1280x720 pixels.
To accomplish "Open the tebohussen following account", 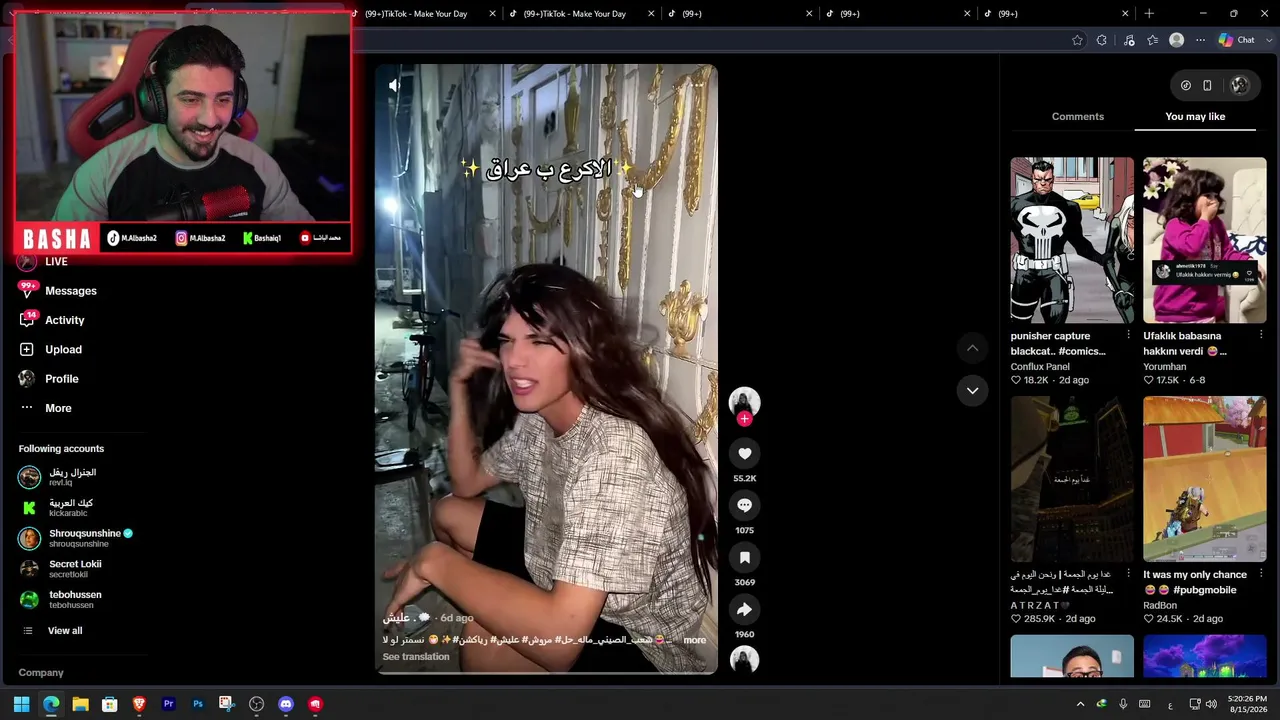I will [x=60, y=599].
